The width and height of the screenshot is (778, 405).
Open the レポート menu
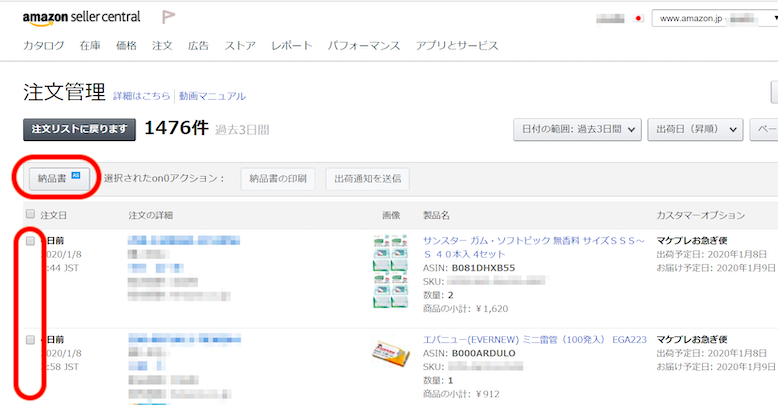292,46
